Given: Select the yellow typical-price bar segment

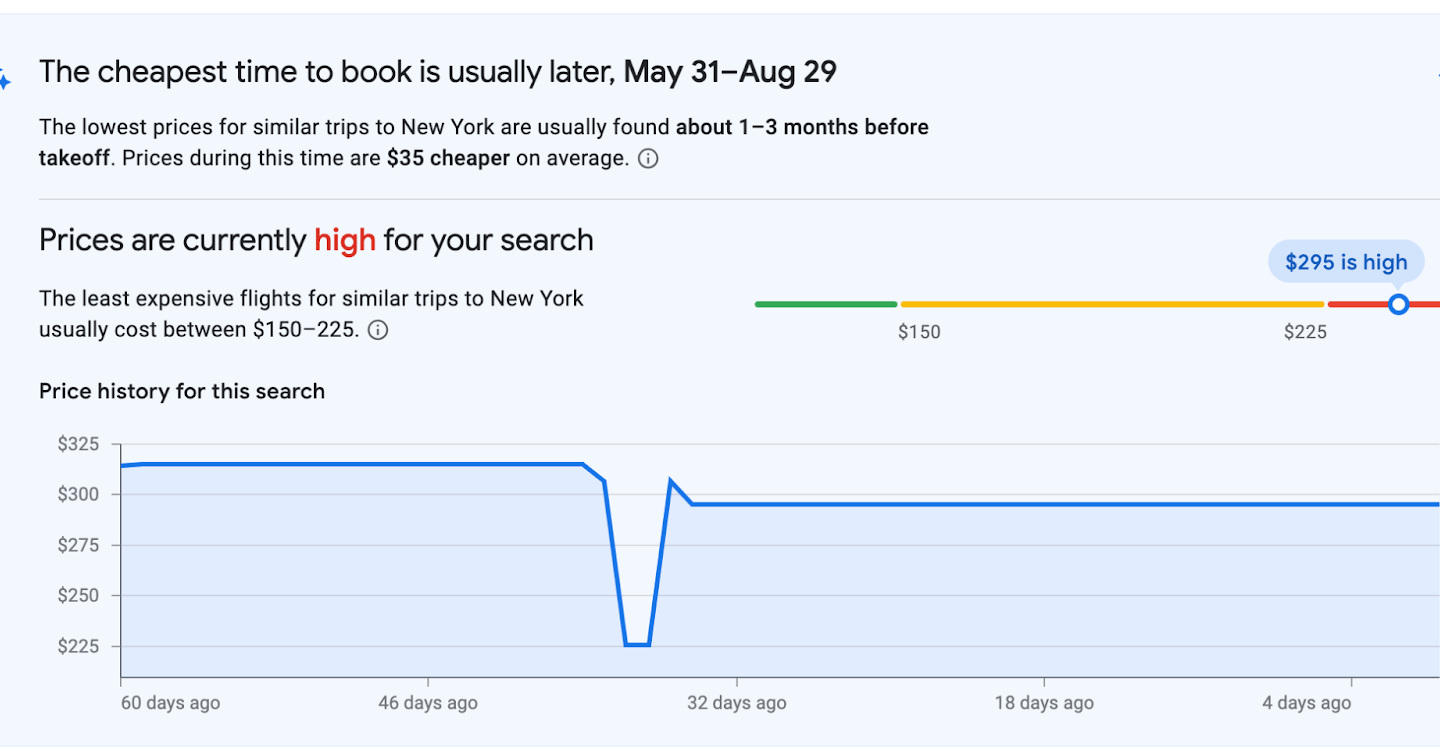Looking at the screenshot, I should pos(1112,304).
